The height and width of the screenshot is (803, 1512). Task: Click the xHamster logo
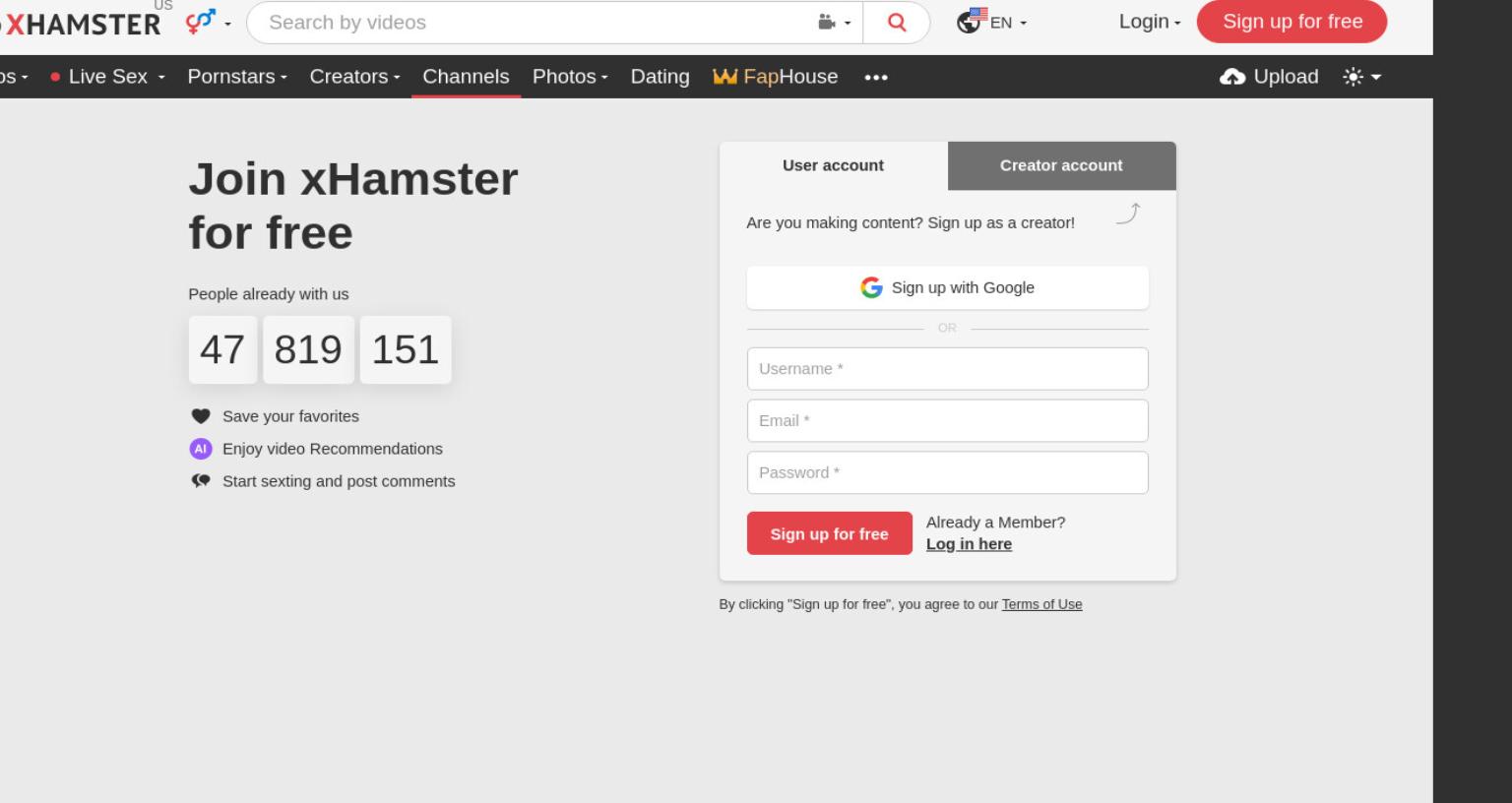point(81,24)
